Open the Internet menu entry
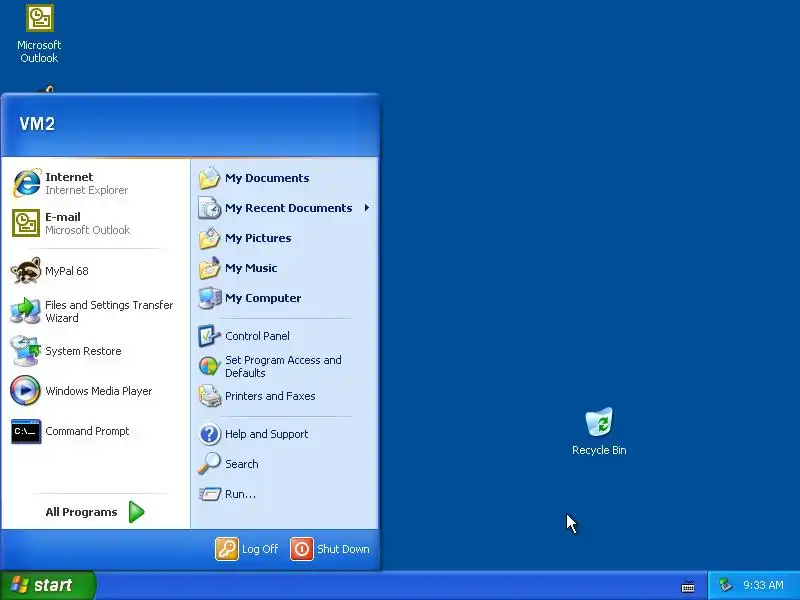 [95, 183]
